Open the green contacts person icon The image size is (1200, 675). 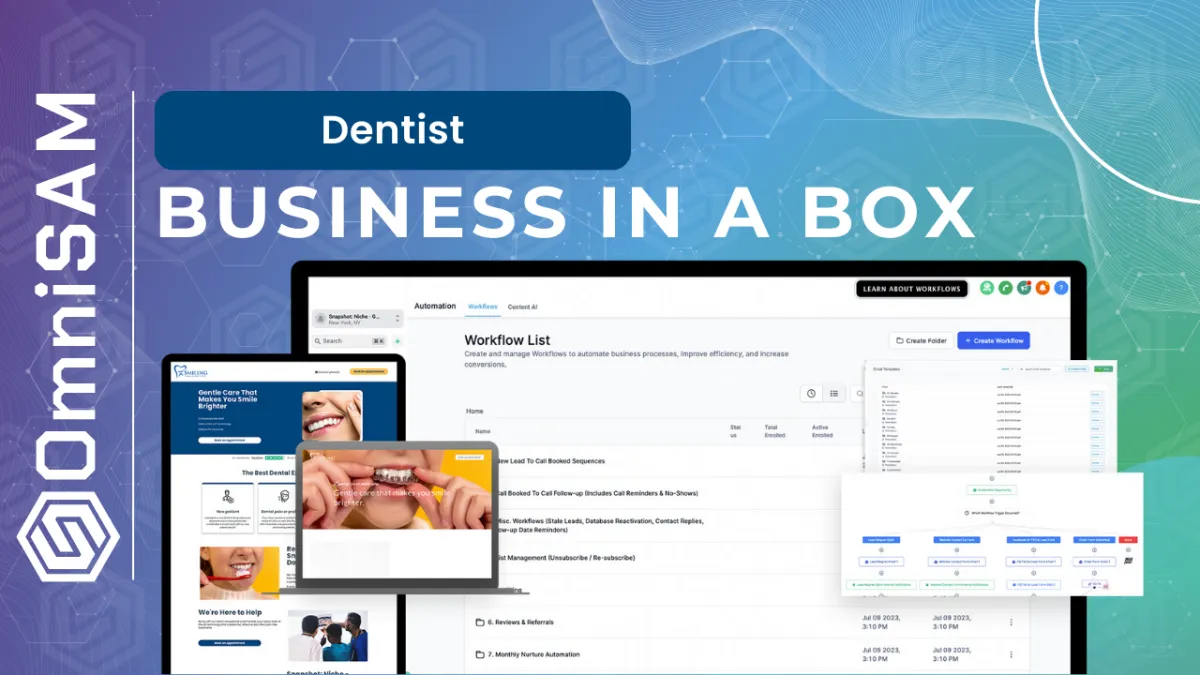pos(987,288)
